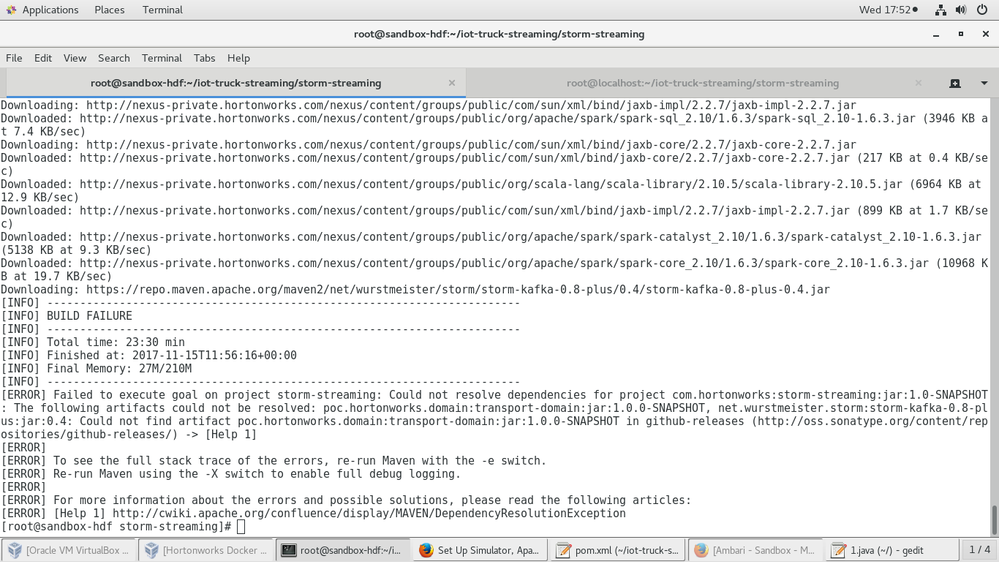This screenshot has height=562, width=999.
Task: Click the gedit icon for 1.java
Action: [838, 550]
